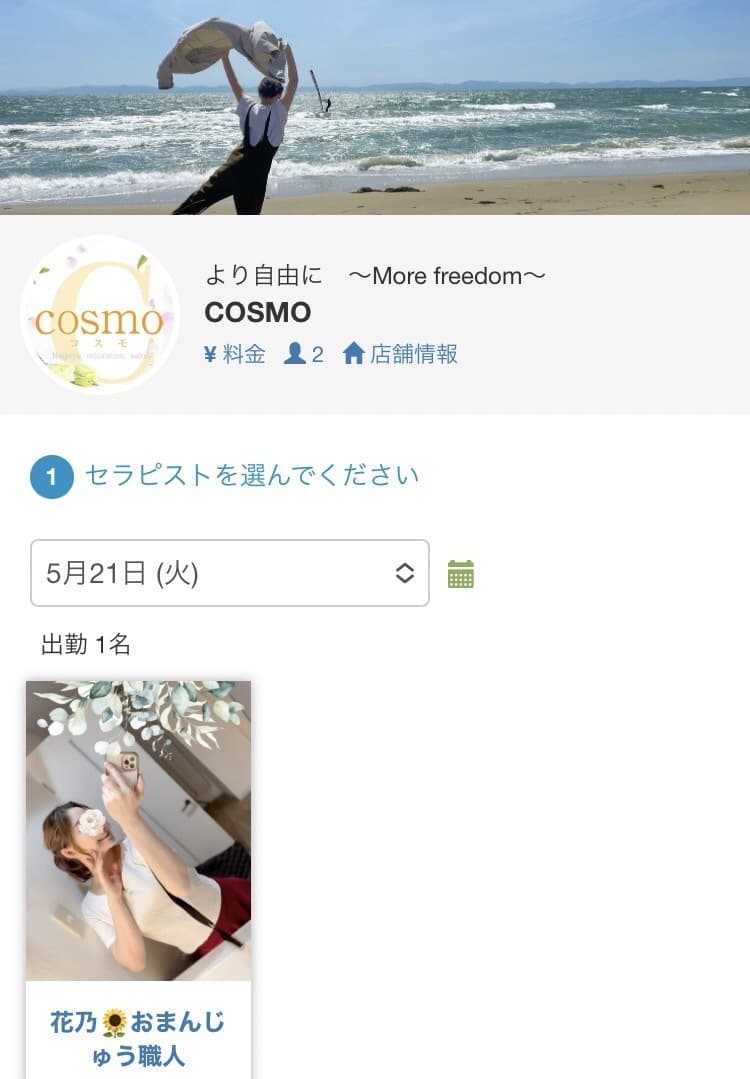Viewport: 750px width, 1079px height.
Task: Click the 出勤 1名 attendance label
Action: [86, 645]
